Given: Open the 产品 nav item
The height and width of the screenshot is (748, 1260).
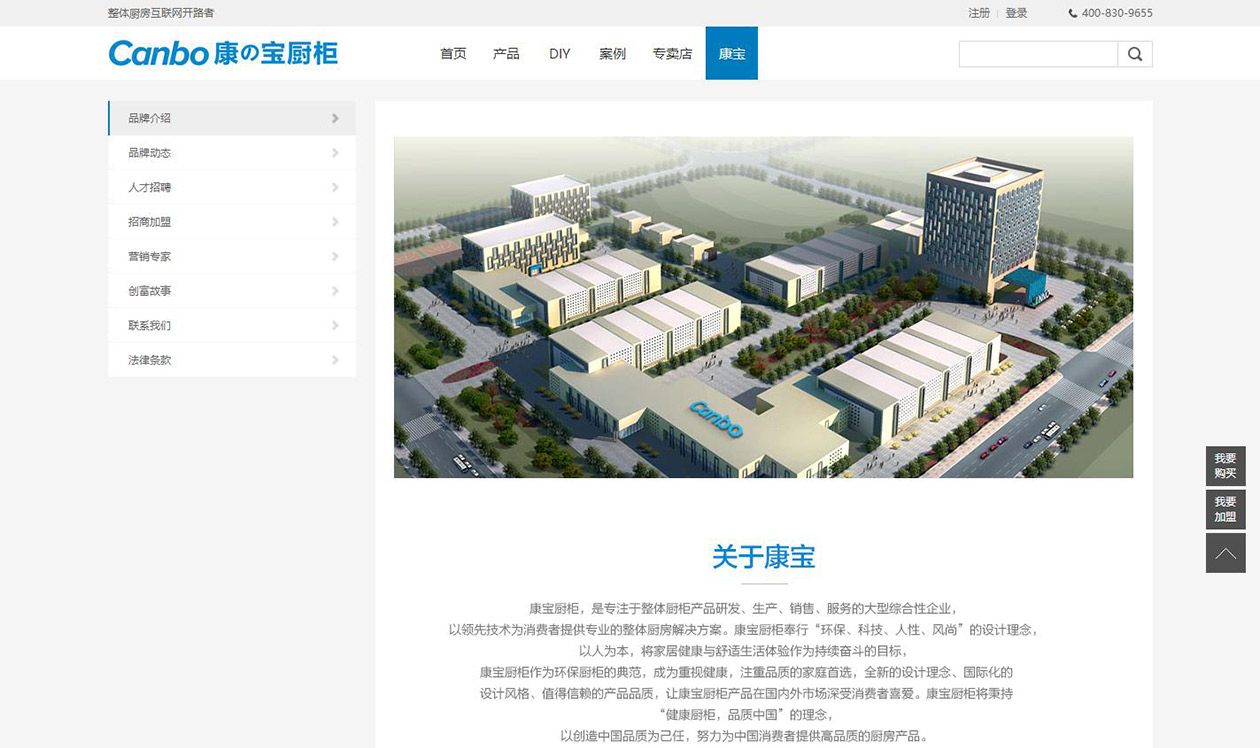Looking at the screenshot, I should [506, 54].
